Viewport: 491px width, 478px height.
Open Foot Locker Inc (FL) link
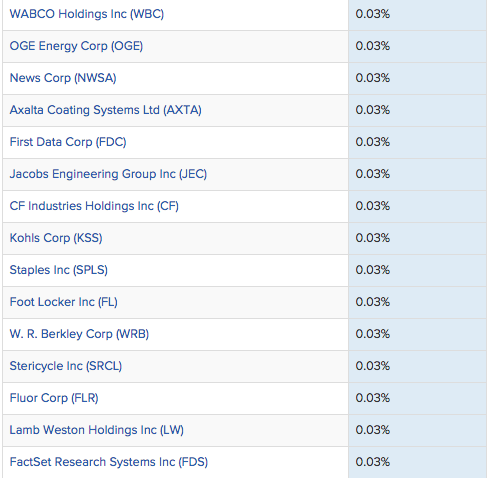tap(64, 302)
